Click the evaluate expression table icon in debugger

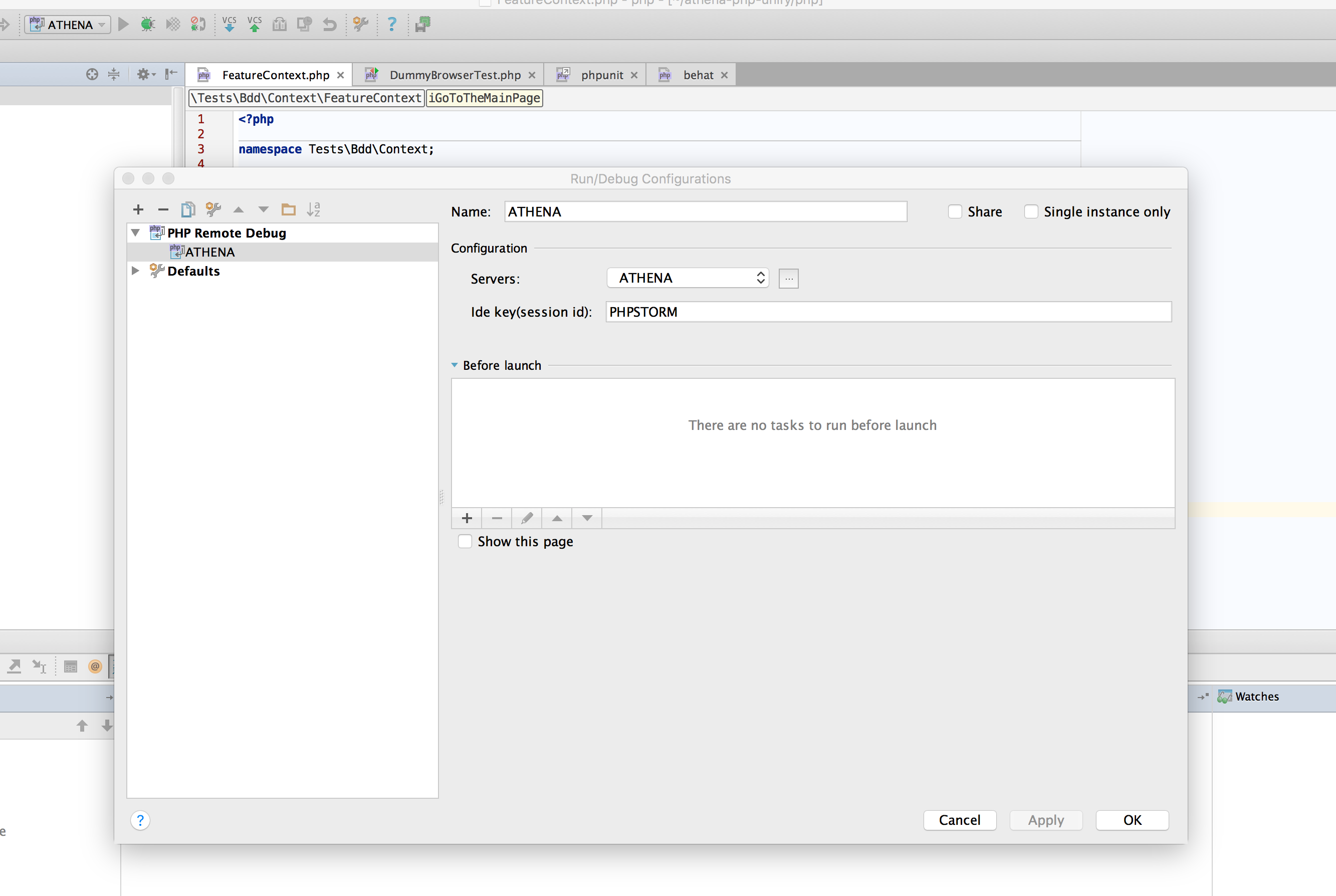70,666
